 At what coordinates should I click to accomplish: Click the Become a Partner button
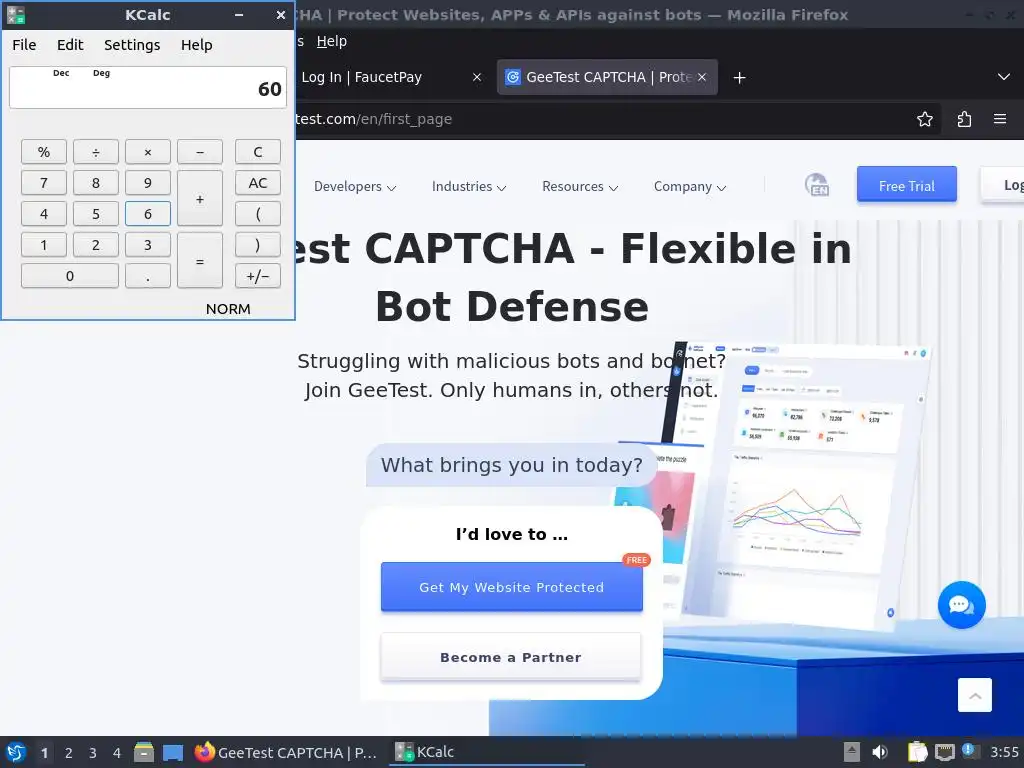point(511,657)
